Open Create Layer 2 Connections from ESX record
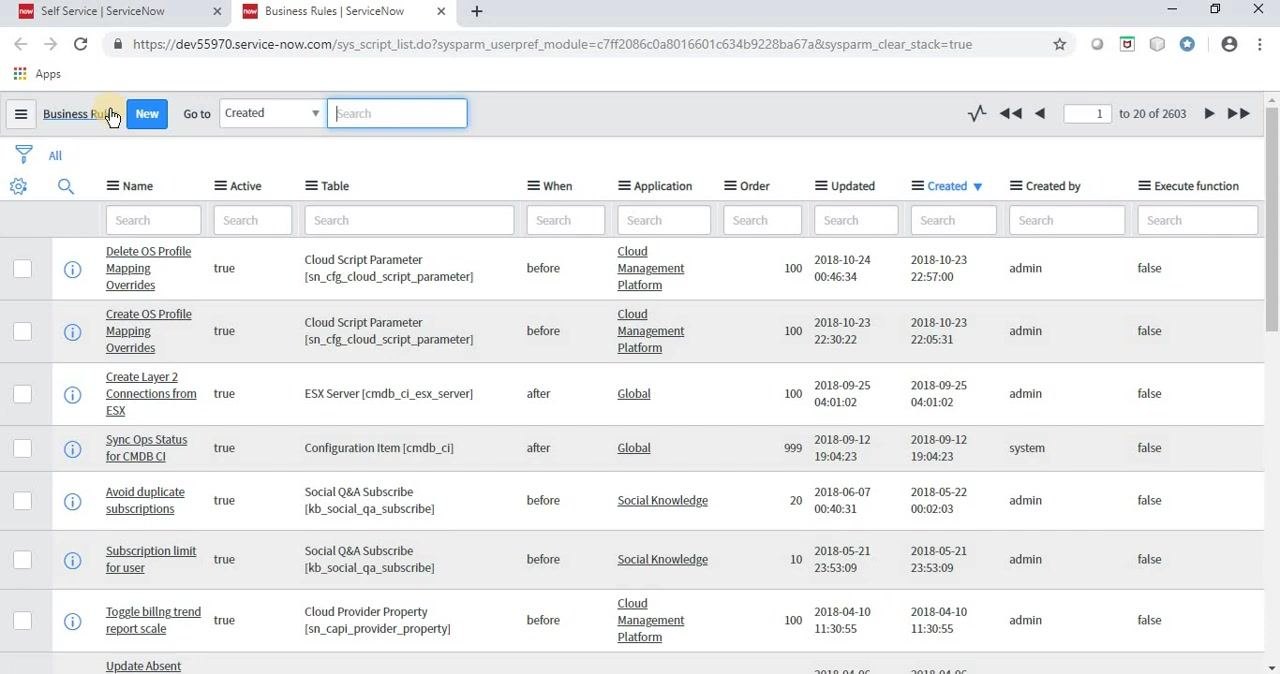This screenshot has width=1280, height=674. [x=151, y=394]
